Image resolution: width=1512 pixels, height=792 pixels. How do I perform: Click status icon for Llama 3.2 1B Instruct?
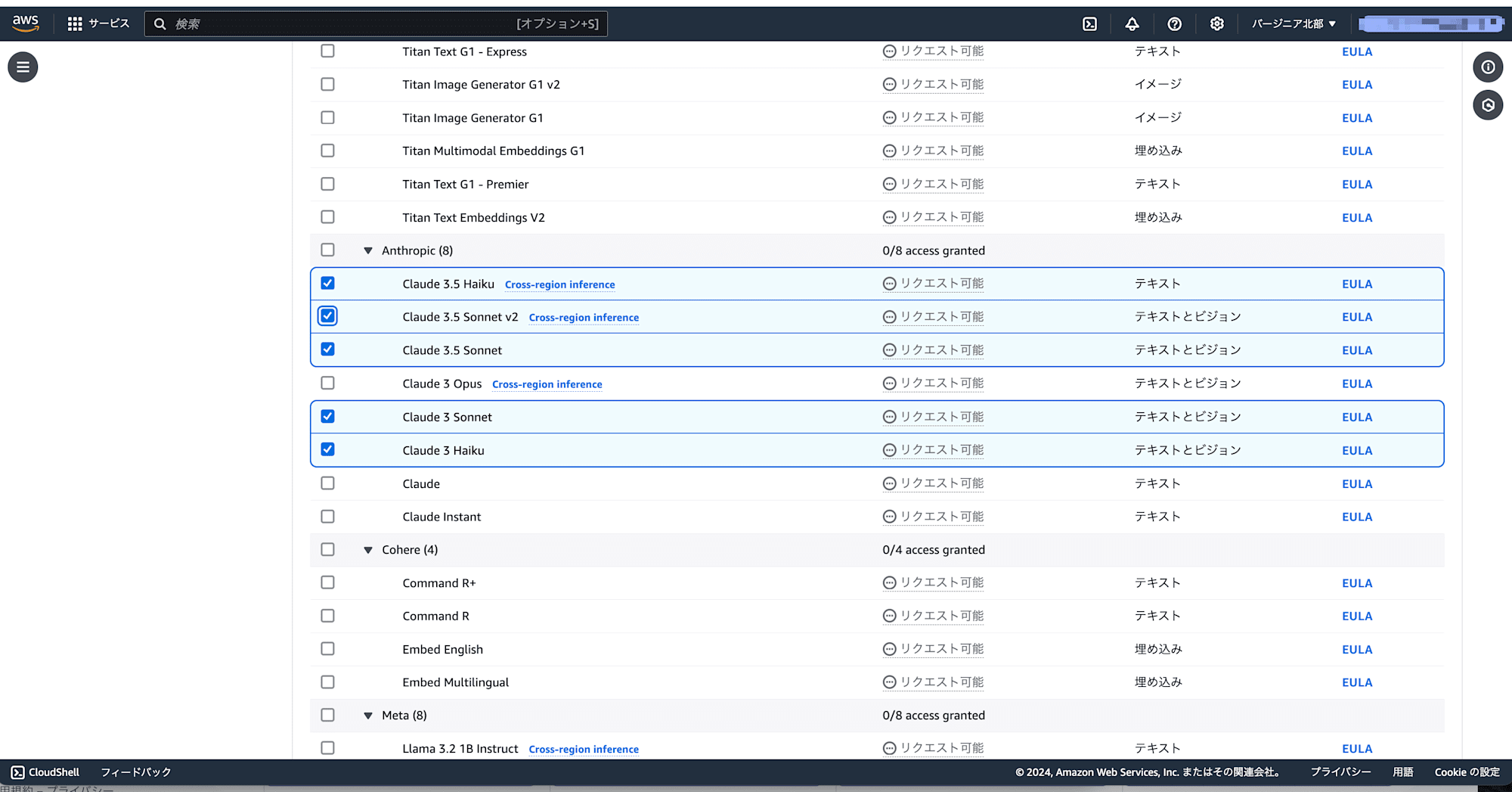coord(890,748)
